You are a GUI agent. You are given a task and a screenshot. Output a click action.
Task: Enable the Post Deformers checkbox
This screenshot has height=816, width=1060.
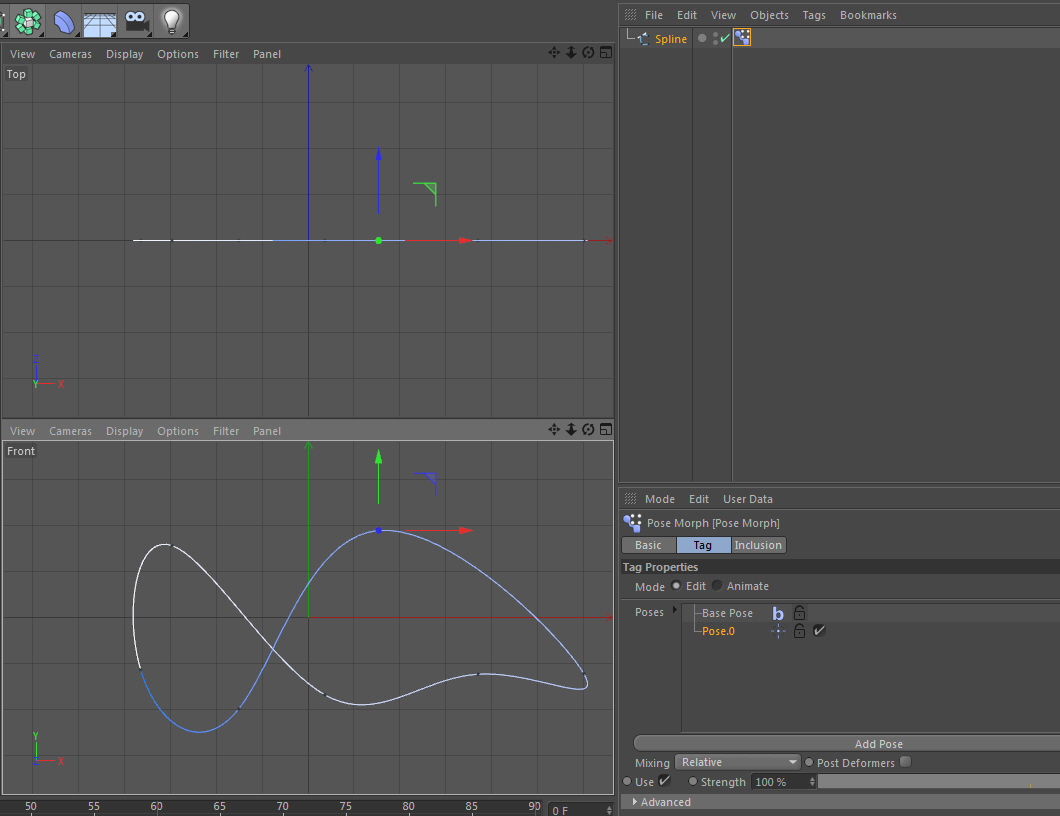906,762
